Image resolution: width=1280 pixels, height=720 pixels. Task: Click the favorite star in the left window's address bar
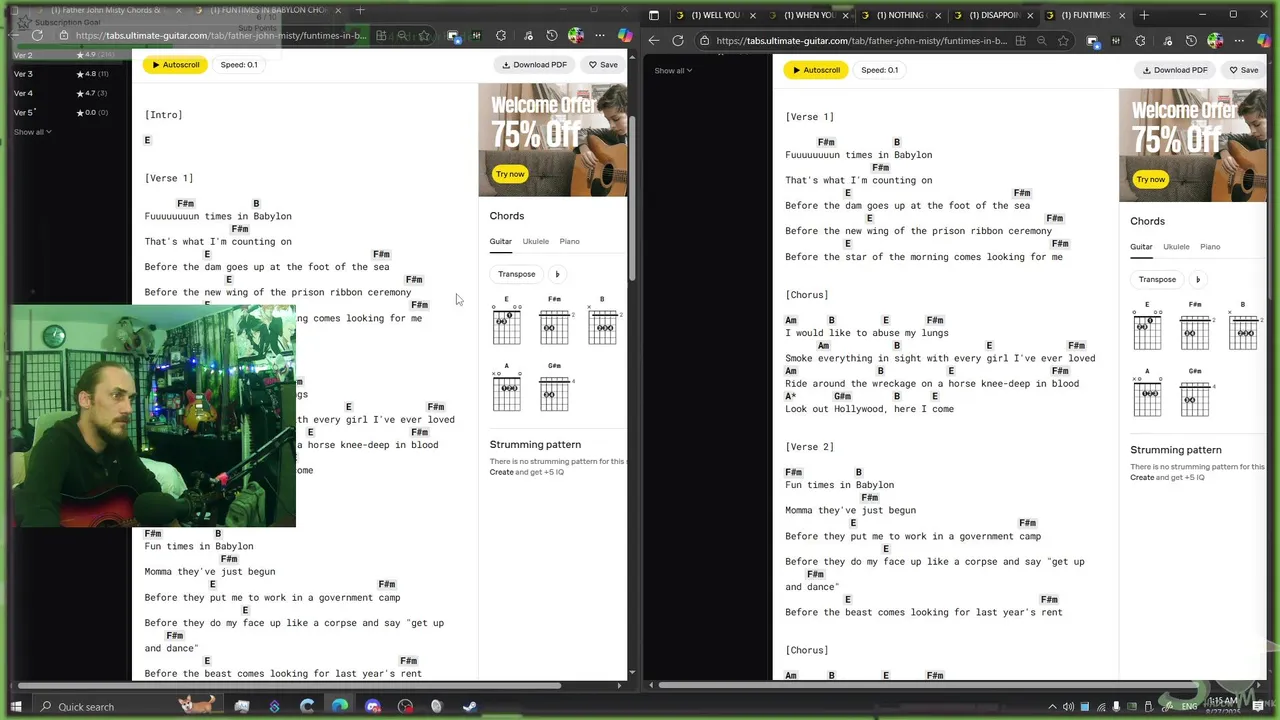point(424,35)
